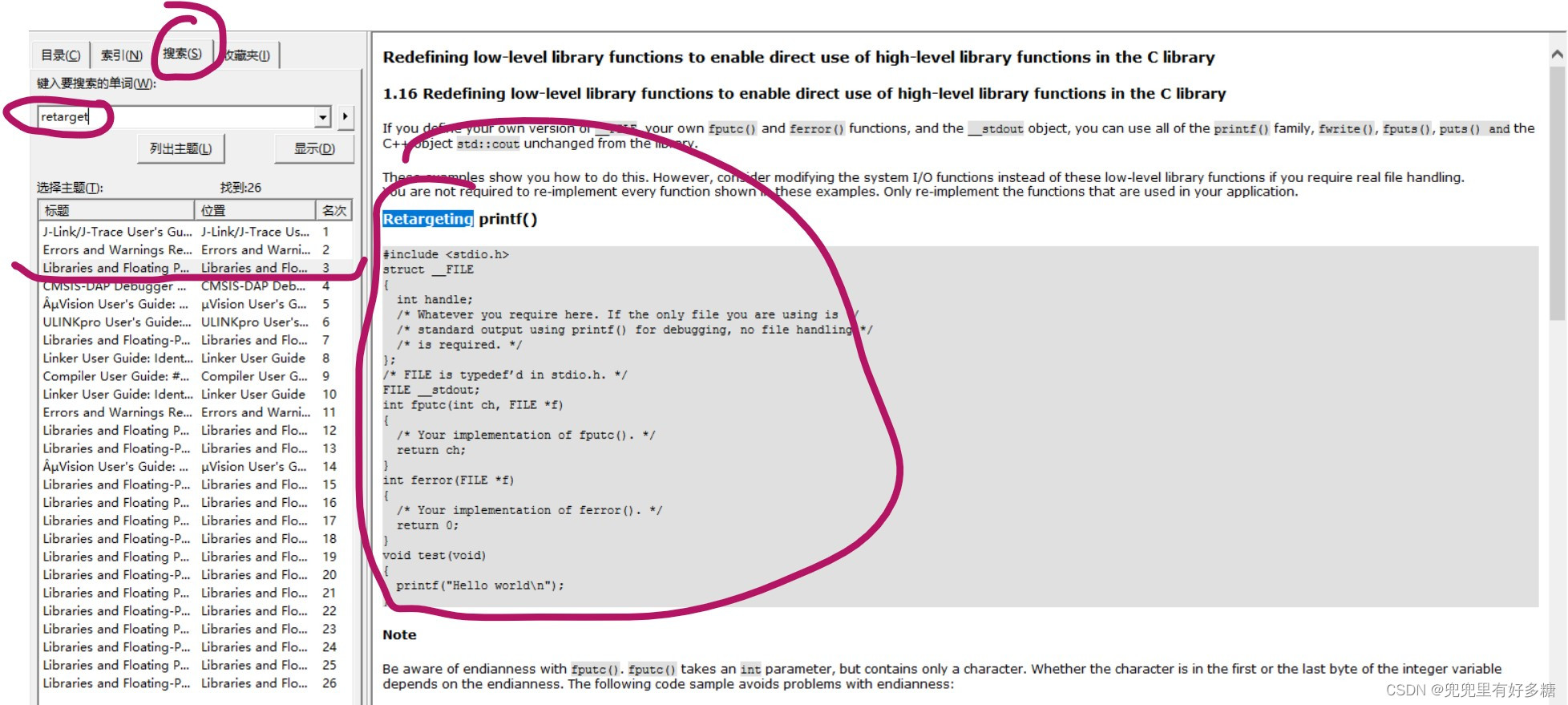Click the Note heading in the document
The width and height of the screenshot is (1568, 705).
click(399, 634)
